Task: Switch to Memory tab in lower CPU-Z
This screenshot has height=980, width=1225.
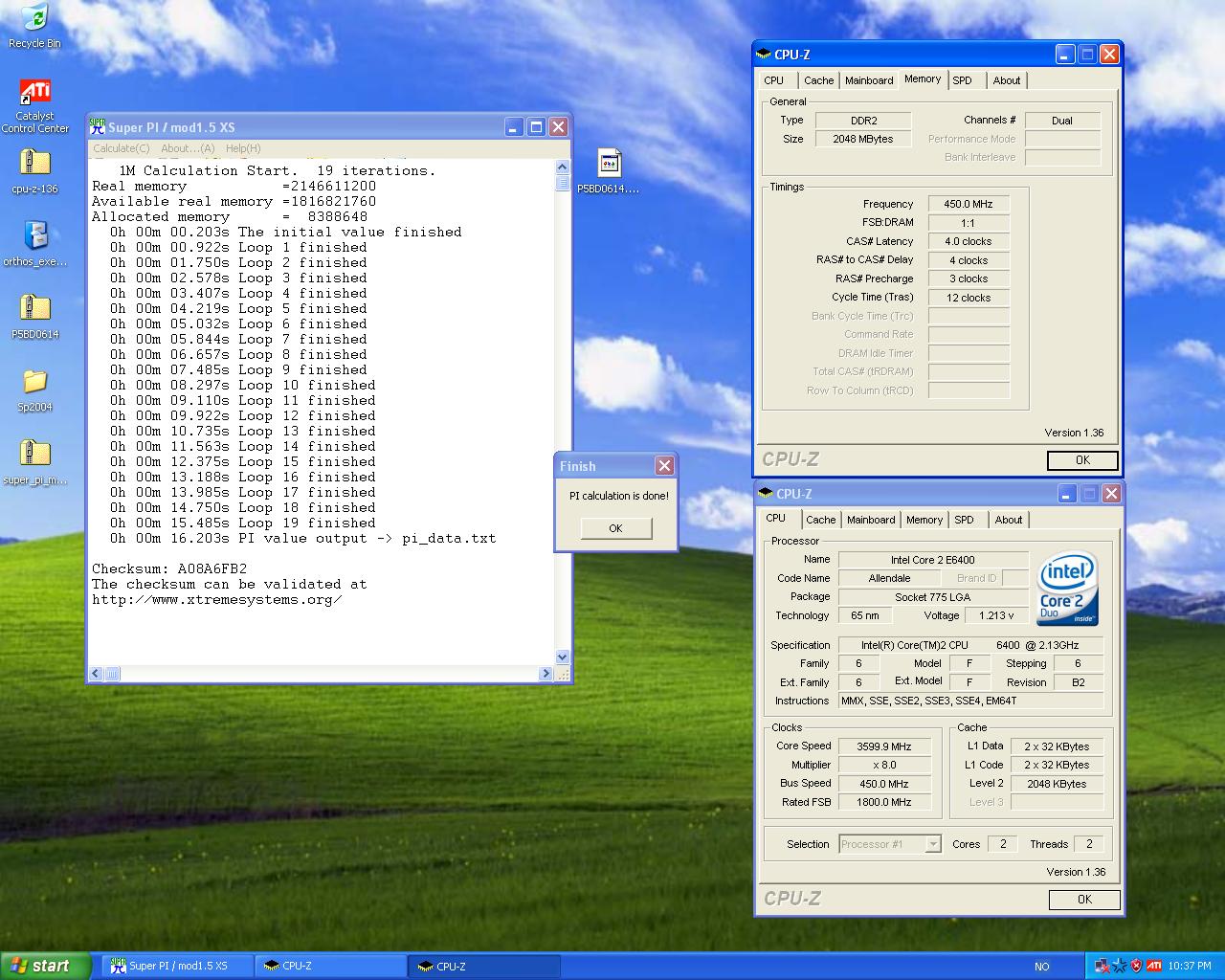Action: point(924,520)
